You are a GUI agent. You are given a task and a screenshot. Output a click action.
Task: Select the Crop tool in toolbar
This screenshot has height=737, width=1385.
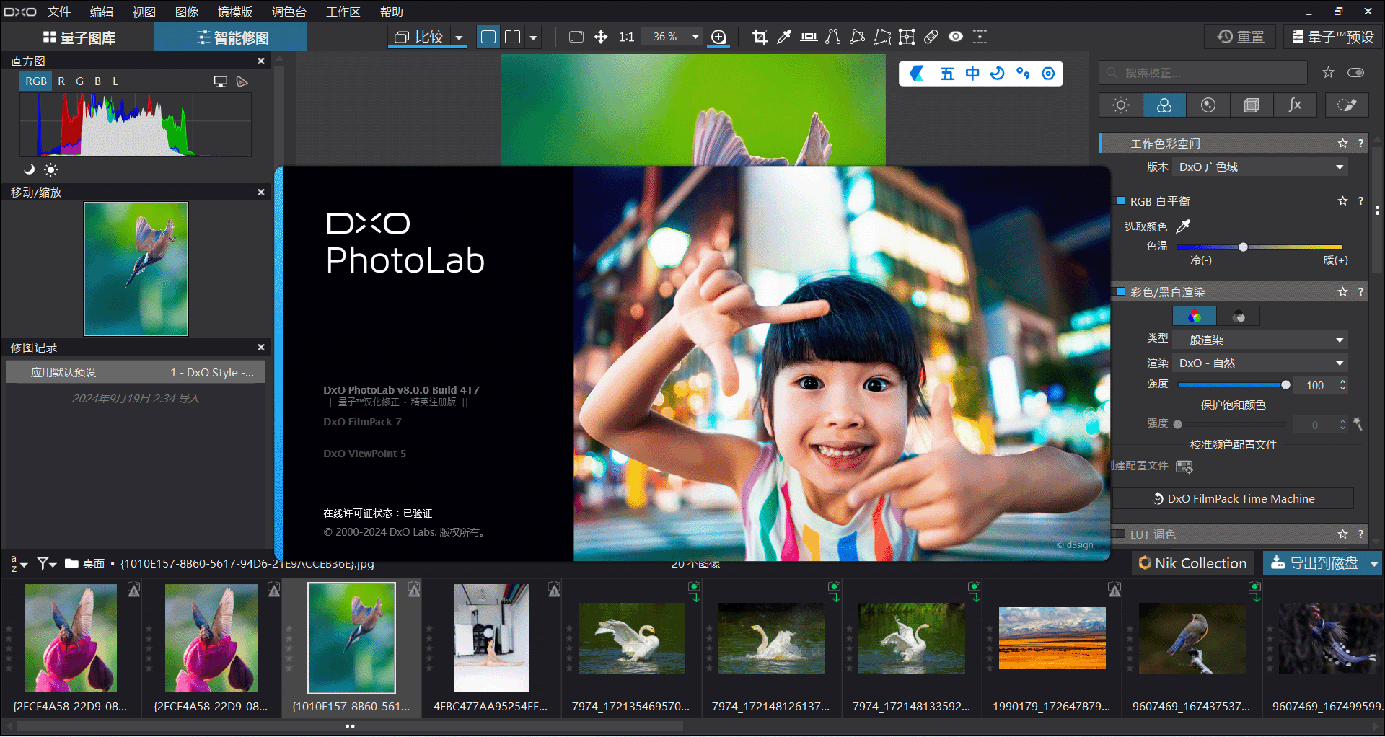pos(759,37)
